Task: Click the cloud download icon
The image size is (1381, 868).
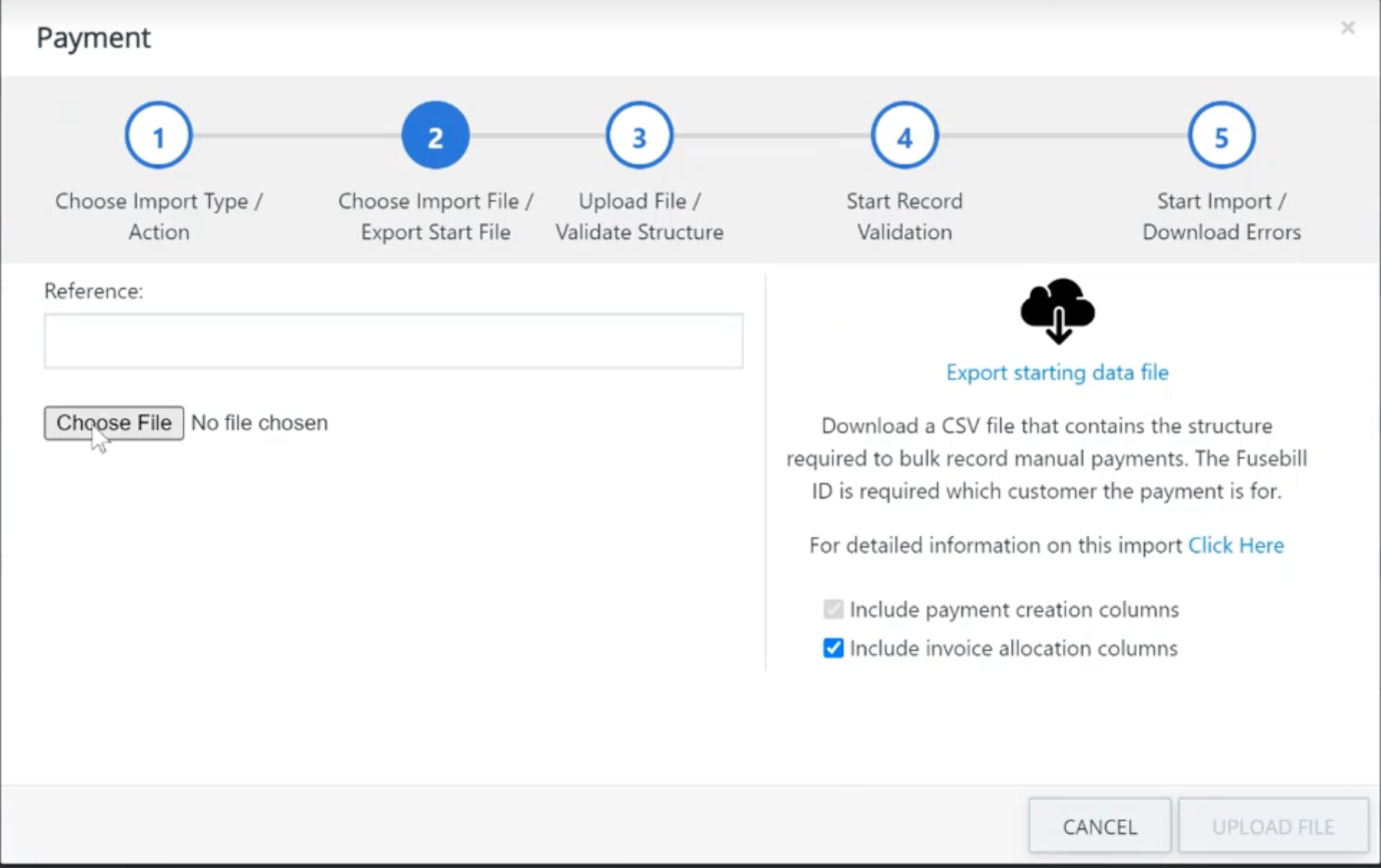Action: (x=1058, y=312)
